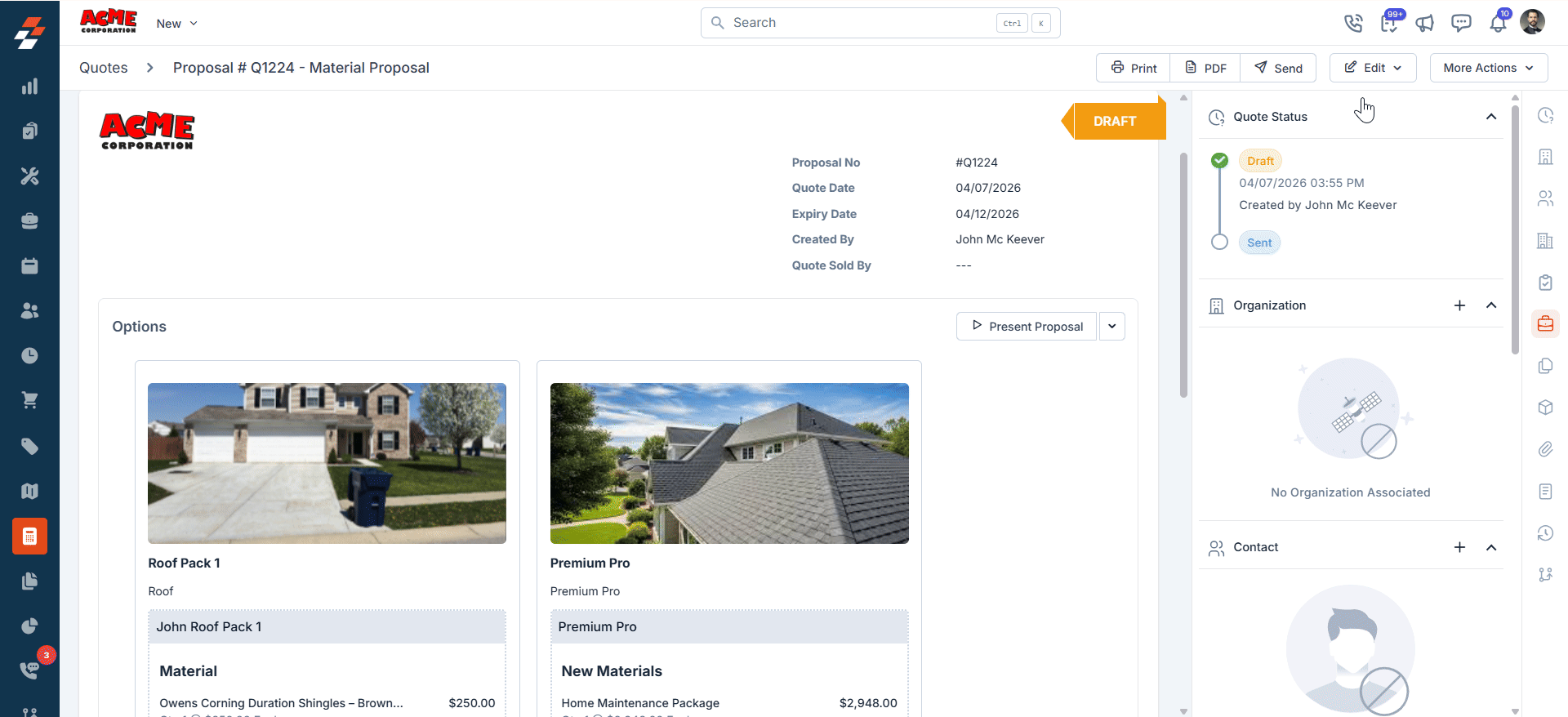Open the notes page icon in right rail
1568x717 pixels.
pos(1545,491)
